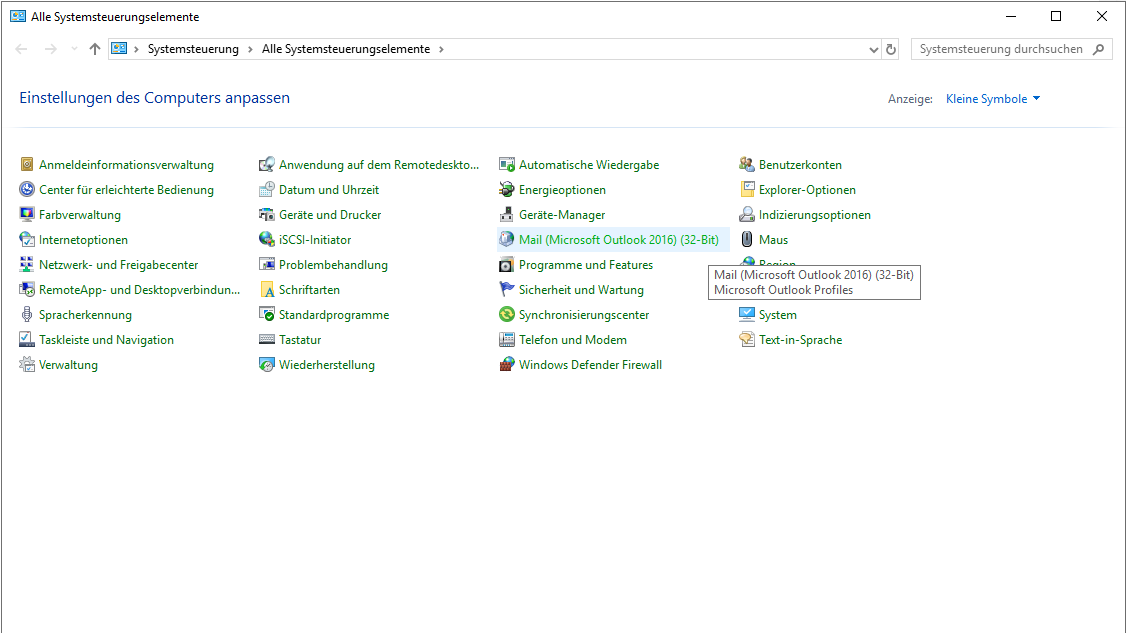Select Alle Systemsteuerungselemente breadcrumb item
This screenshot has height=633, width=1126.
346,49
